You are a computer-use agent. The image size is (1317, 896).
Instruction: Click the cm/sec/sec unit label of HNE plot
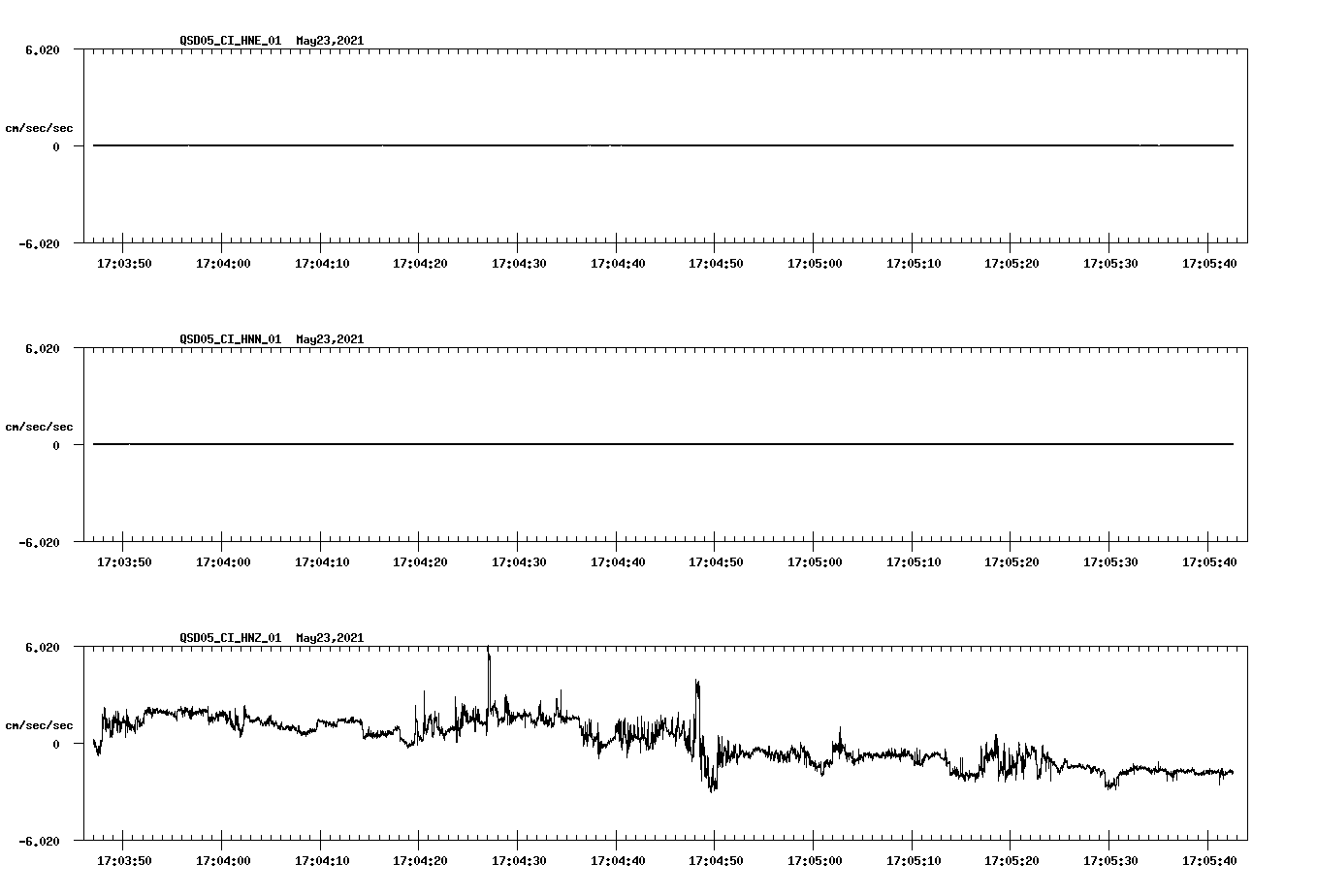[x=40, y=127]
